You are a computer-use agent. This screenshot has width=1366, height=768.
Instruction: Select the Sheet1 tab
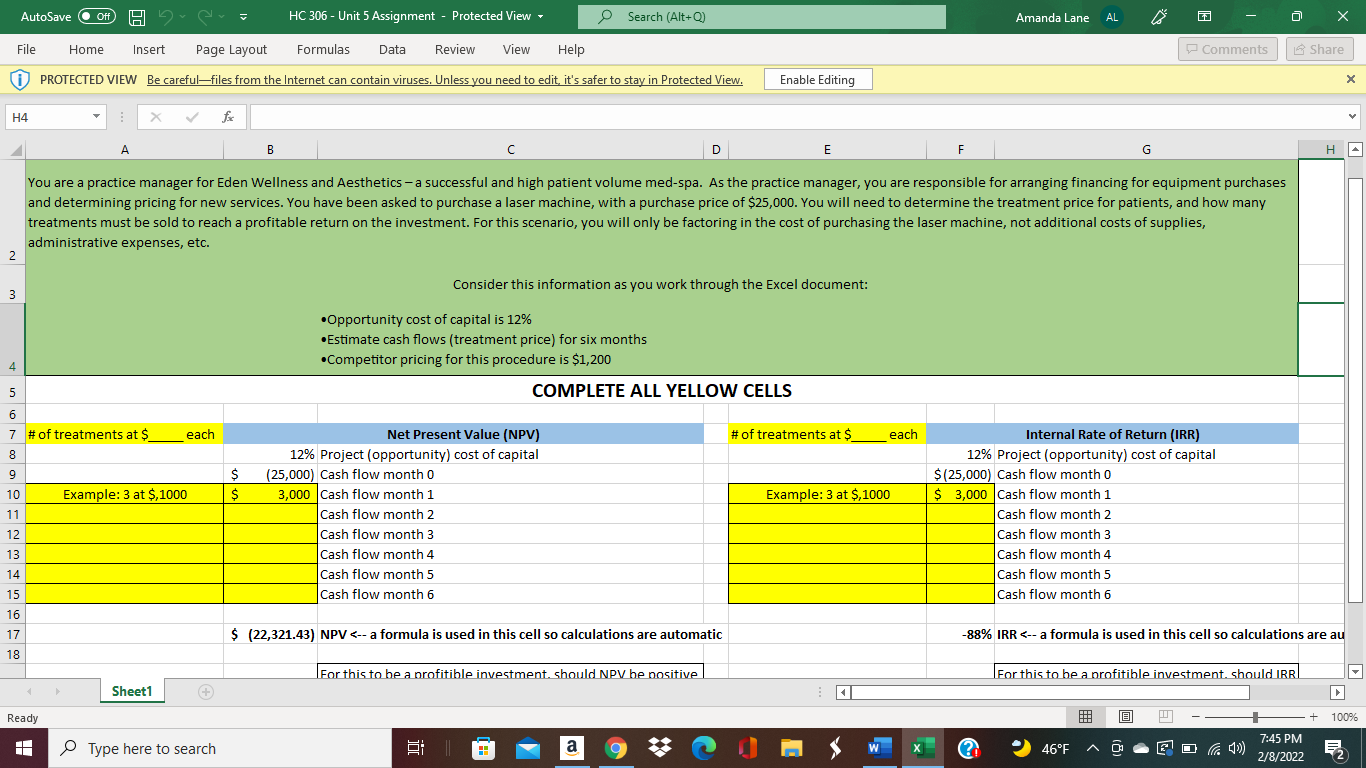pyautogui.click(x=131, y=690)
